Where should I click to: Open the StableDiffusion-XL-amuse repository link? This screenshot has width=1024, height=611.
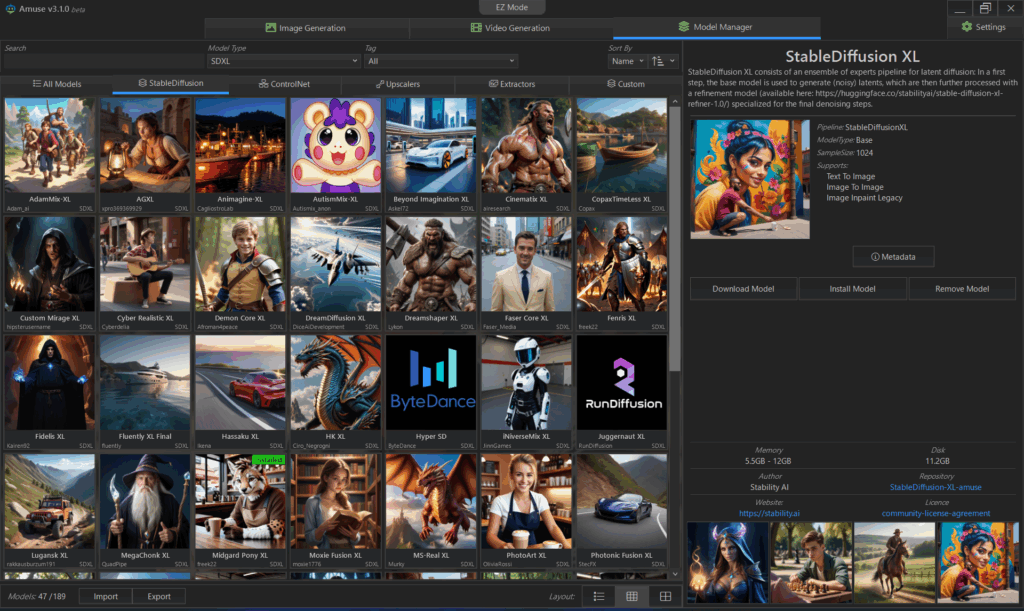(935, 487)
